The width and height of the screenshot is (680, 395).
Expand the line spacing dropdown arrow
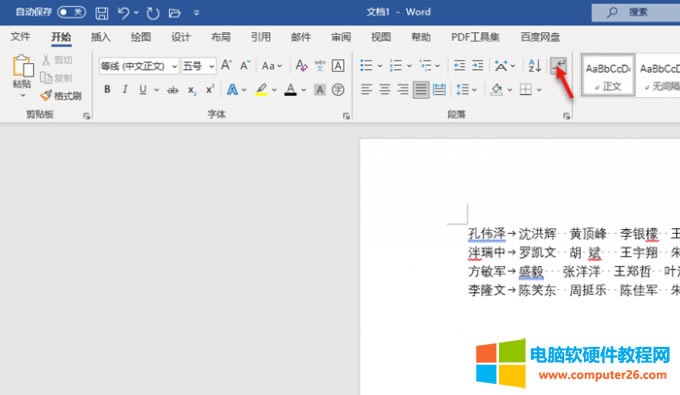(474, 90)
